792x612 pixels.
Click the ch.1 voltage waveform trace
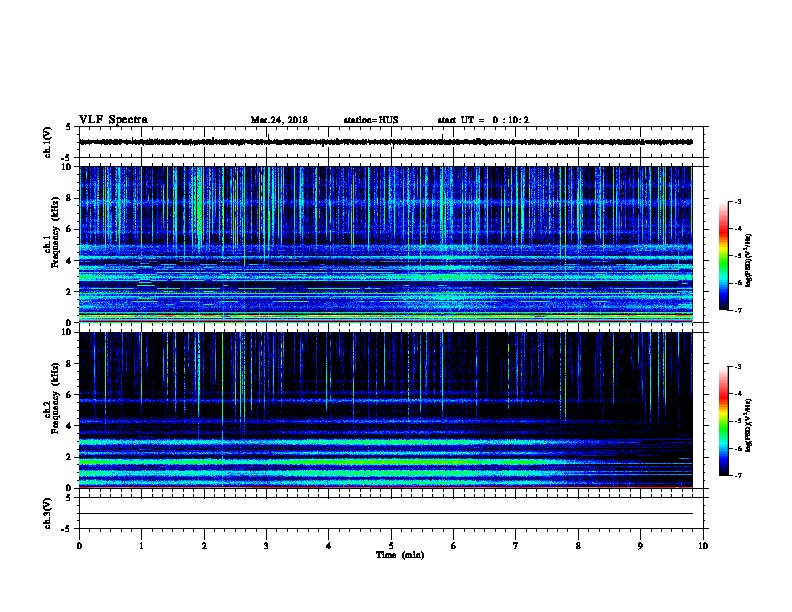coord(386,142)
